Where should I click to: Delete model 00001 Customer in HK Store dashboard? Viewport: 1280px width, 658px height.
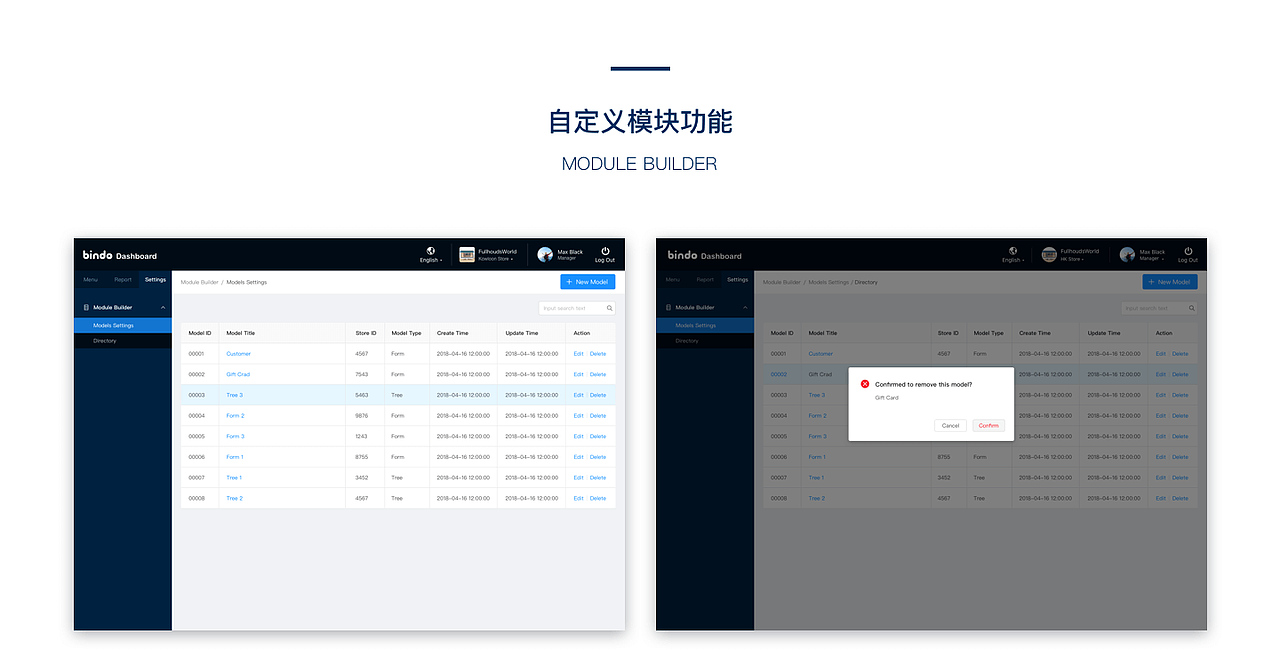1180,354
